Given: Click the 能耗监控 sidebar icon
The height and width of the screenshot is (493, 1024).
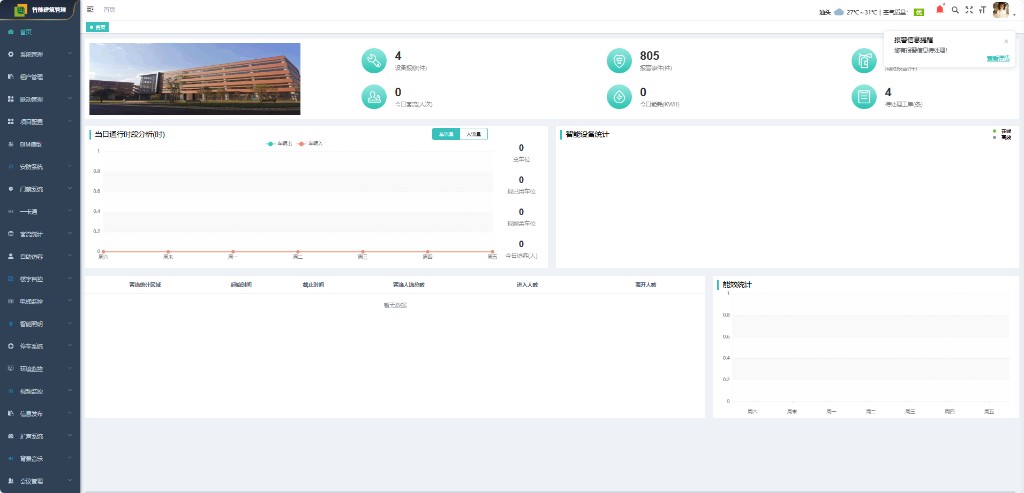Looking at the screenshot, I should (x=10, y=391).
